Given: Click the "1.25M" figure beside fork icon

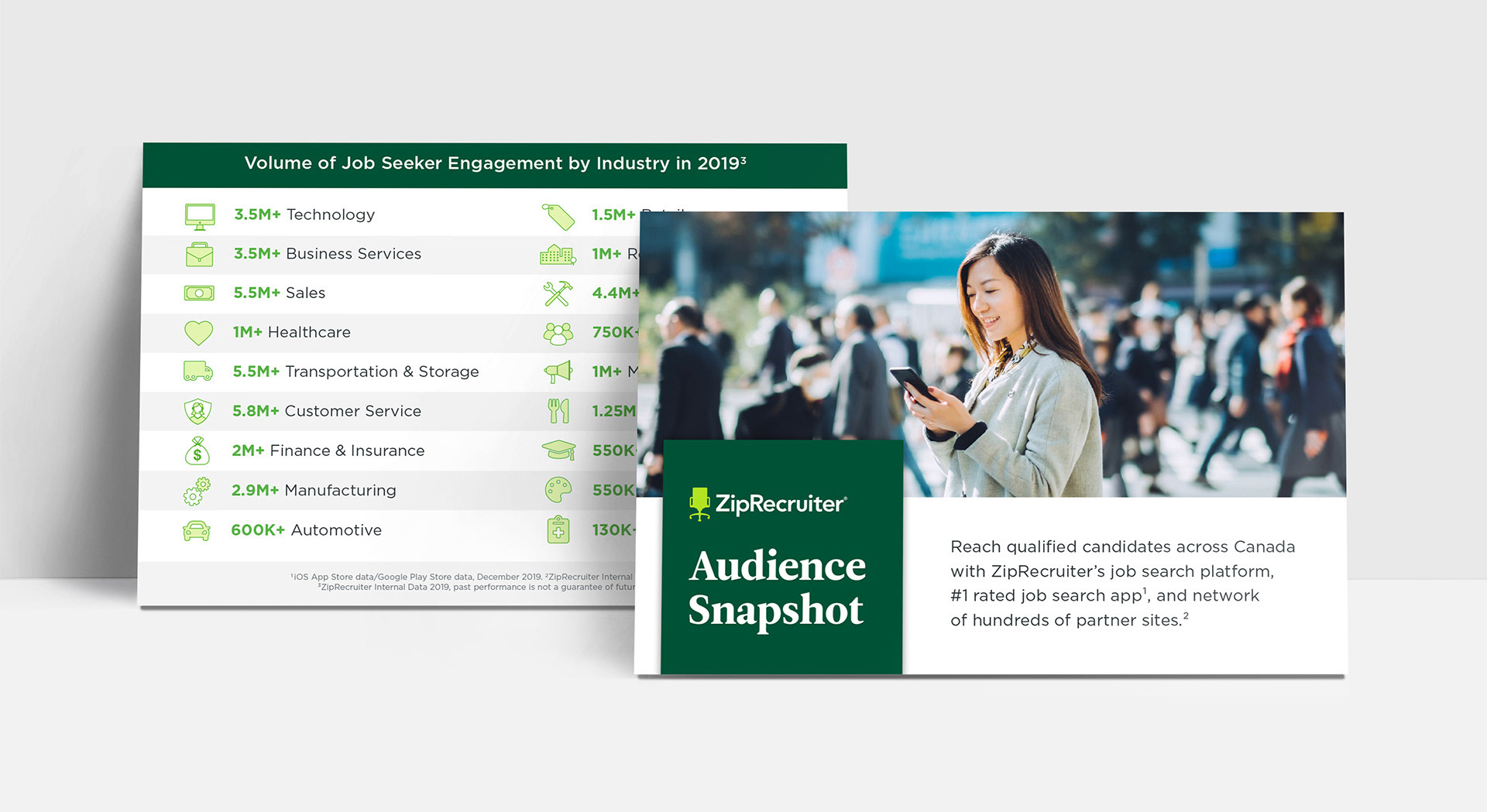Looking at the screenshot, I should click(x=613, y=411).
